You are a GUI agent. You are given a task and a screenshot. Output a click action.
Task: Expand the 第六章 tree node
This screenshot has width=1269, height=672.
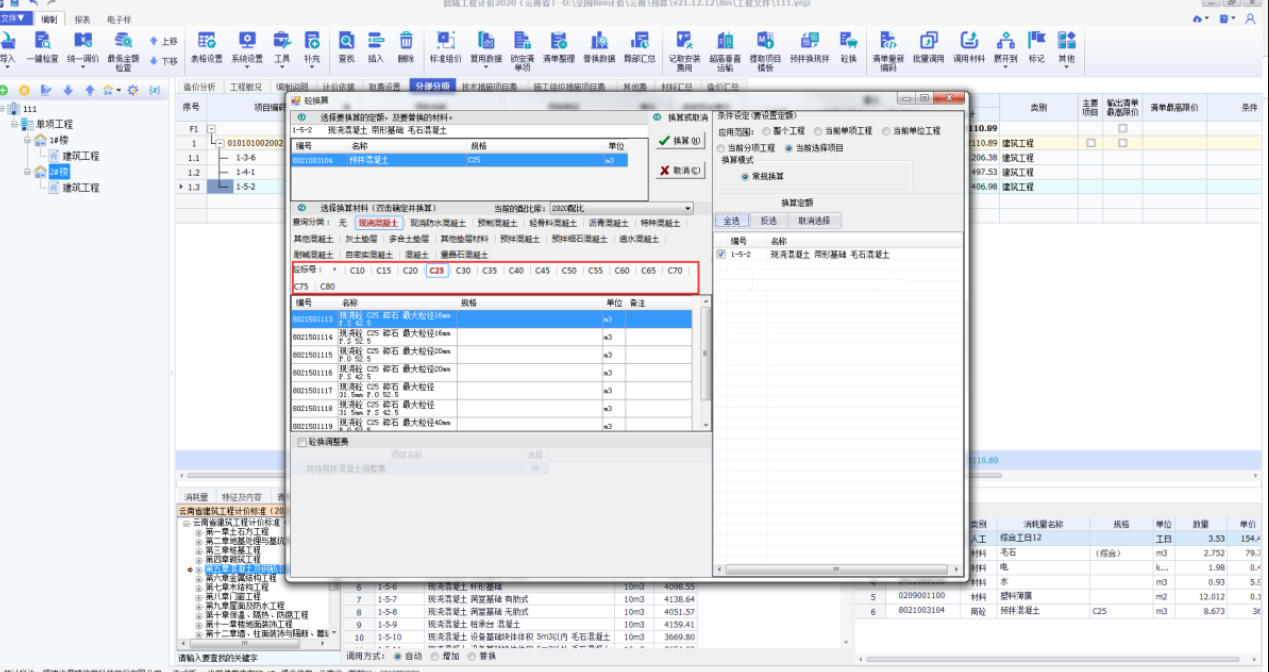200,578
